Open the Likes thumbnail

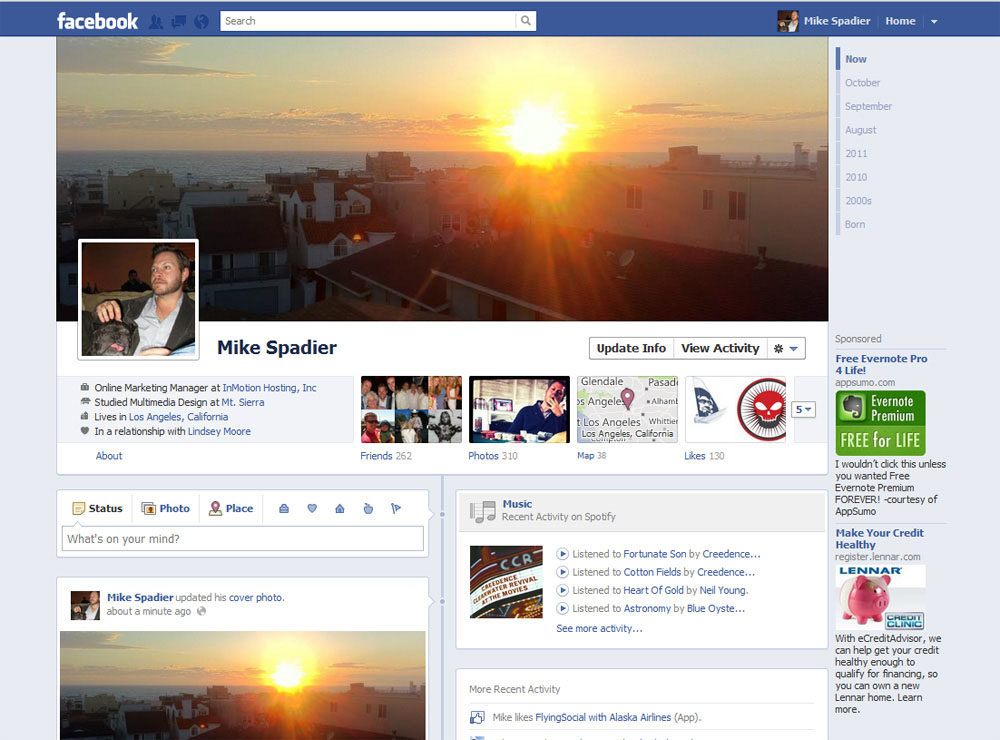[735, 410]
